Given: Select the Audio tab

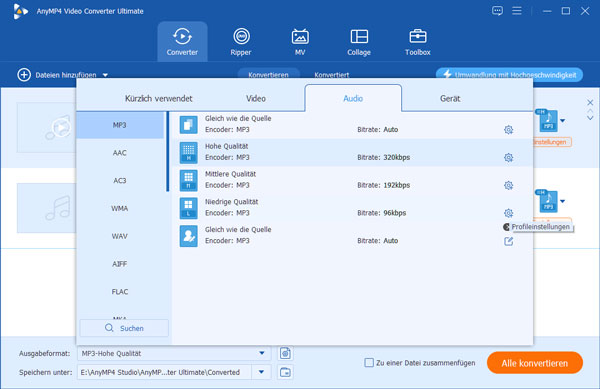Looking at the screenshot, I should [x=353, y=98].
